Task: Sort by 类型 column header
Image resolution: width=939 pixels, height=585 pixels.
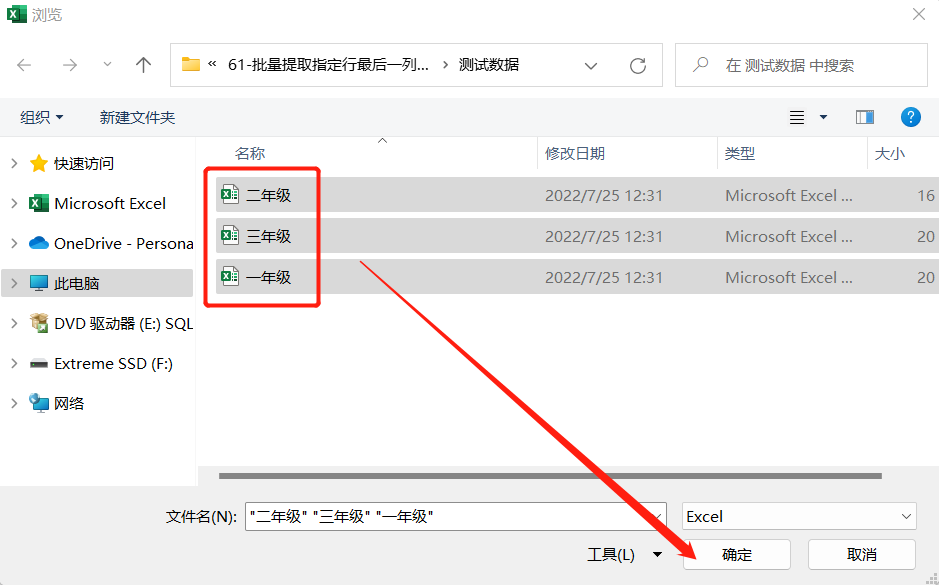Action: (740, 154)
